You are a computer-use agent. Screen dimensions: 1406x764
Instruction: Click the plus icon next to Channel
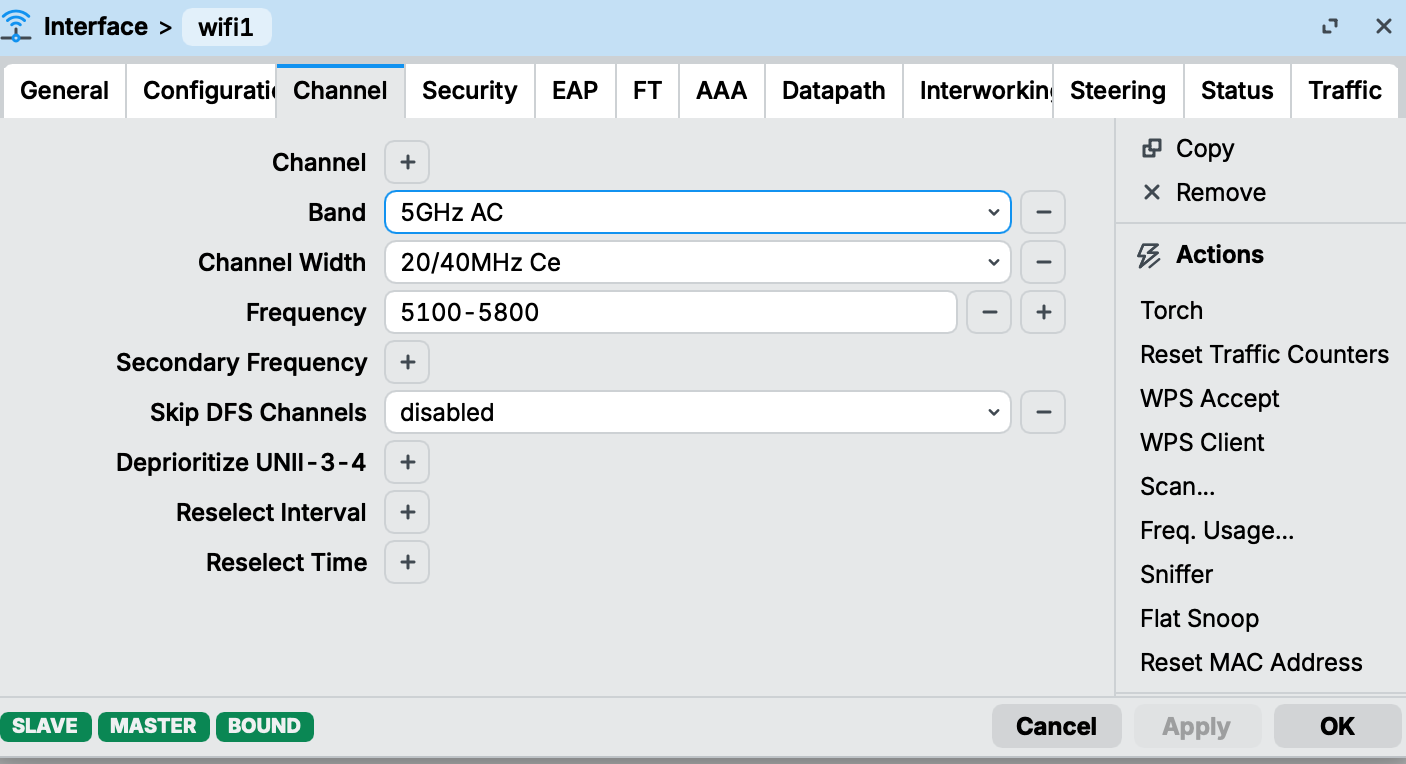click(407, 162)
